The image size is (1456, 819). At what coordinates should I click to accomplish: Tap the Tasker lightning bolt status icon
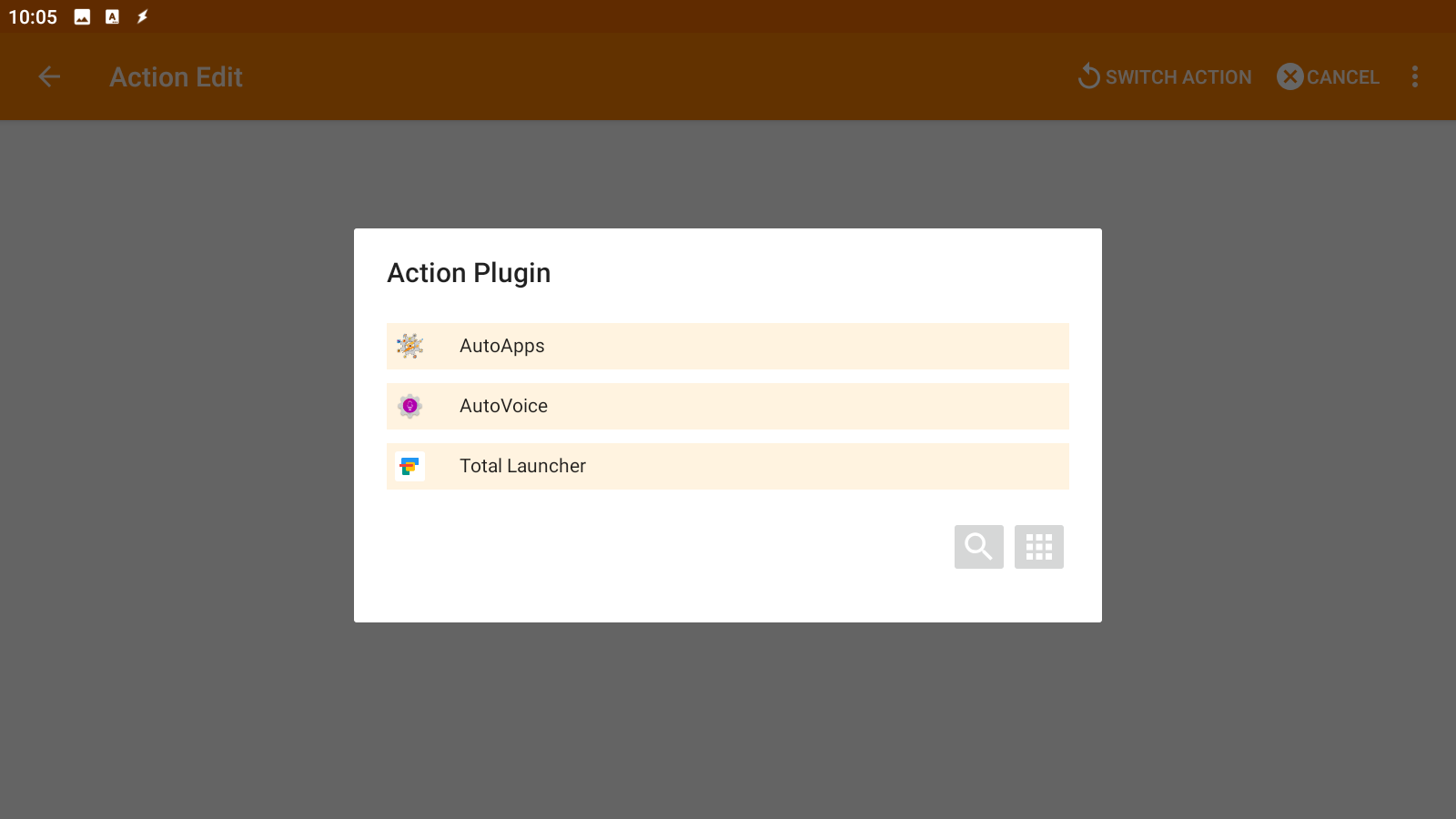[x=143, y=17]
